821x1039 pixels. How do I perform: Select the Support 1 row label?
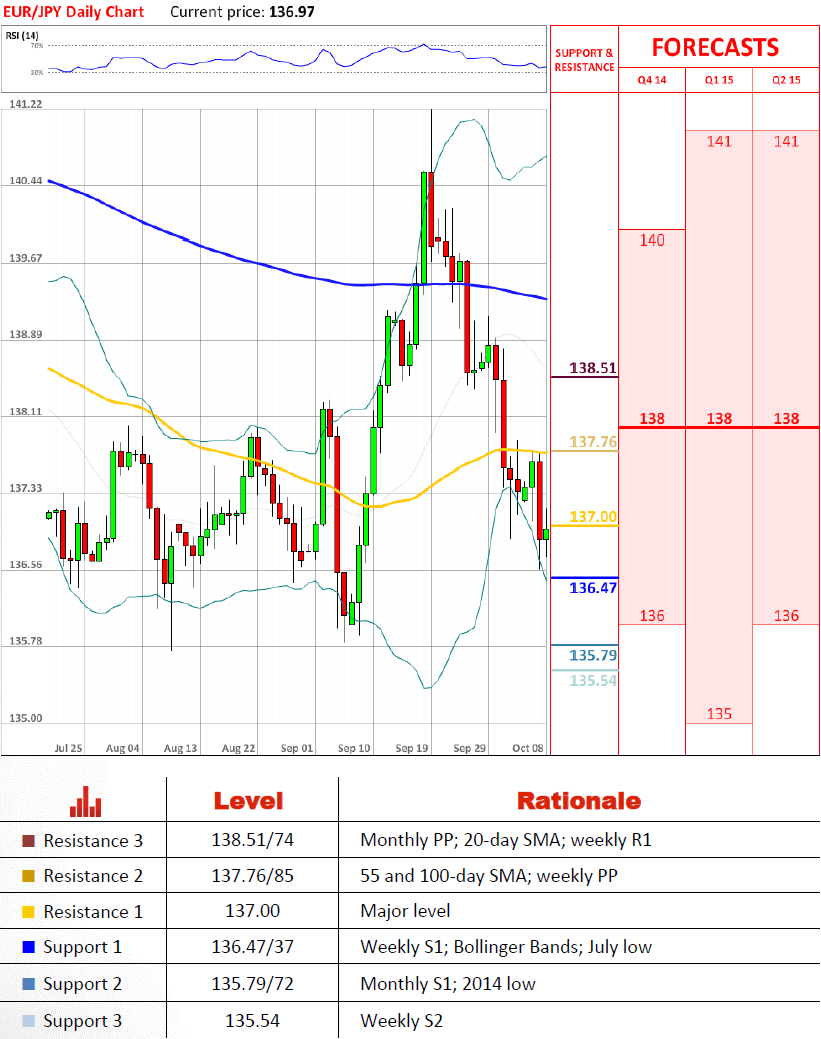[x=83, y=948]
